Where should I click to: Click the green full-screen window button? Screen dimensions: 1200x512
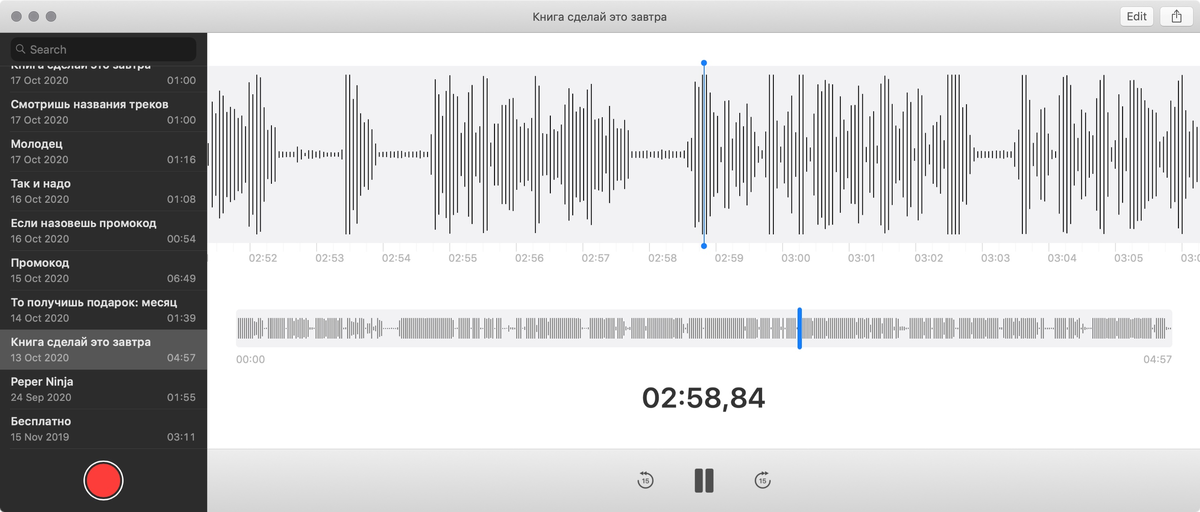pyautogui.click(x=51, y=17)
